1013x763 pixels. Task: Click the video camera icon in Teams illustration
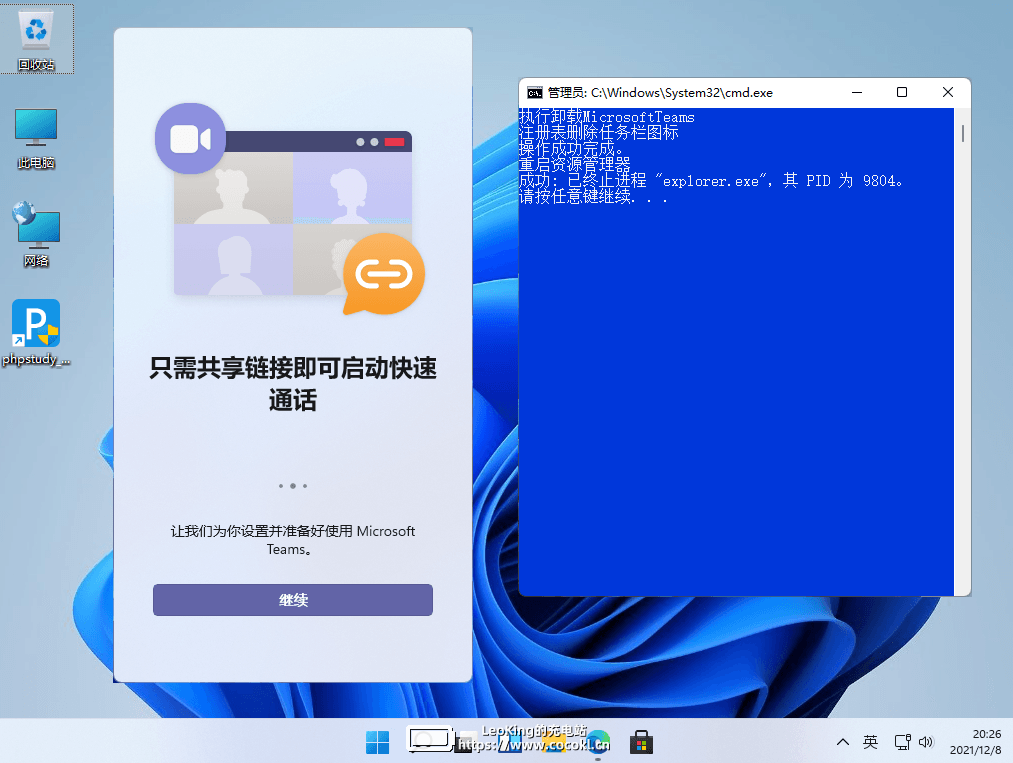(191, 138)
